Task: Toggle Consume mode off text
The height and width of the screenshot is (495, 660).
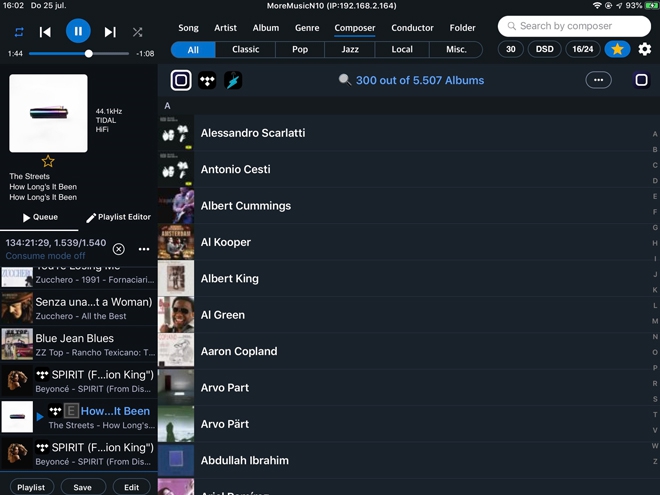Action: coord(45,256)
